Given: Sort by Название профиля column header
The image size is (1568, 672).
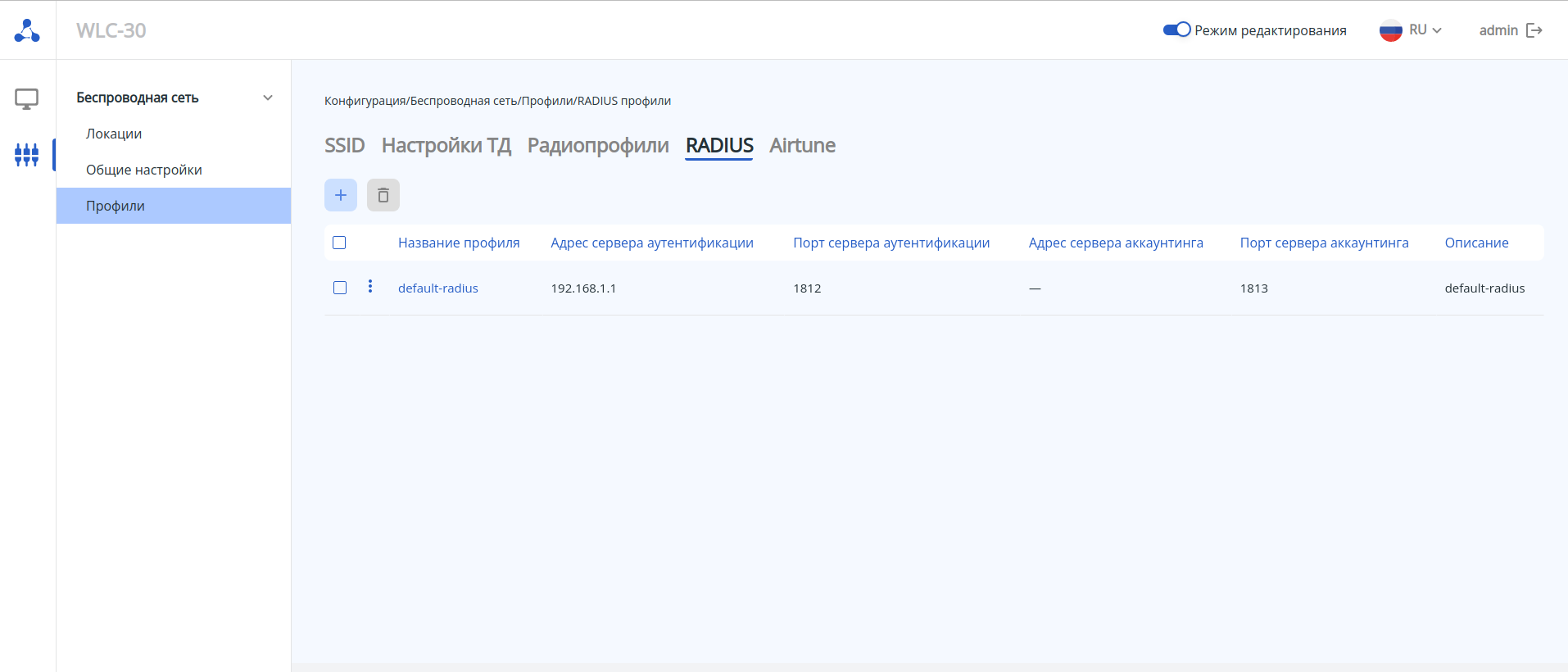Looking at the screenshot, I should (459, 243).
